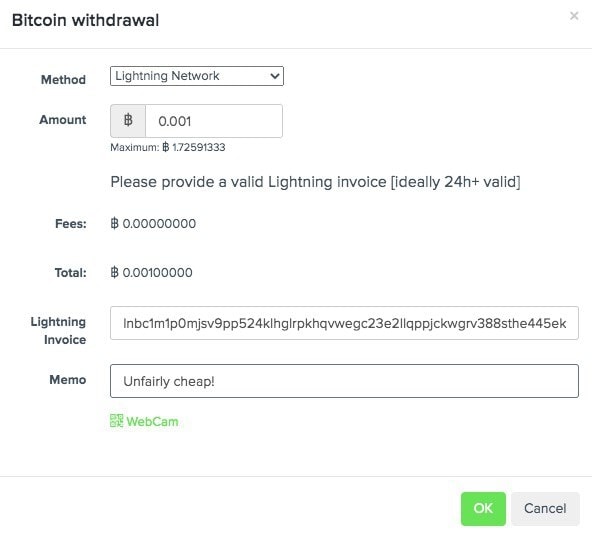
Task: Click the 'Bitcoin withdrawal' dialog title
Action: click(86, 20)
